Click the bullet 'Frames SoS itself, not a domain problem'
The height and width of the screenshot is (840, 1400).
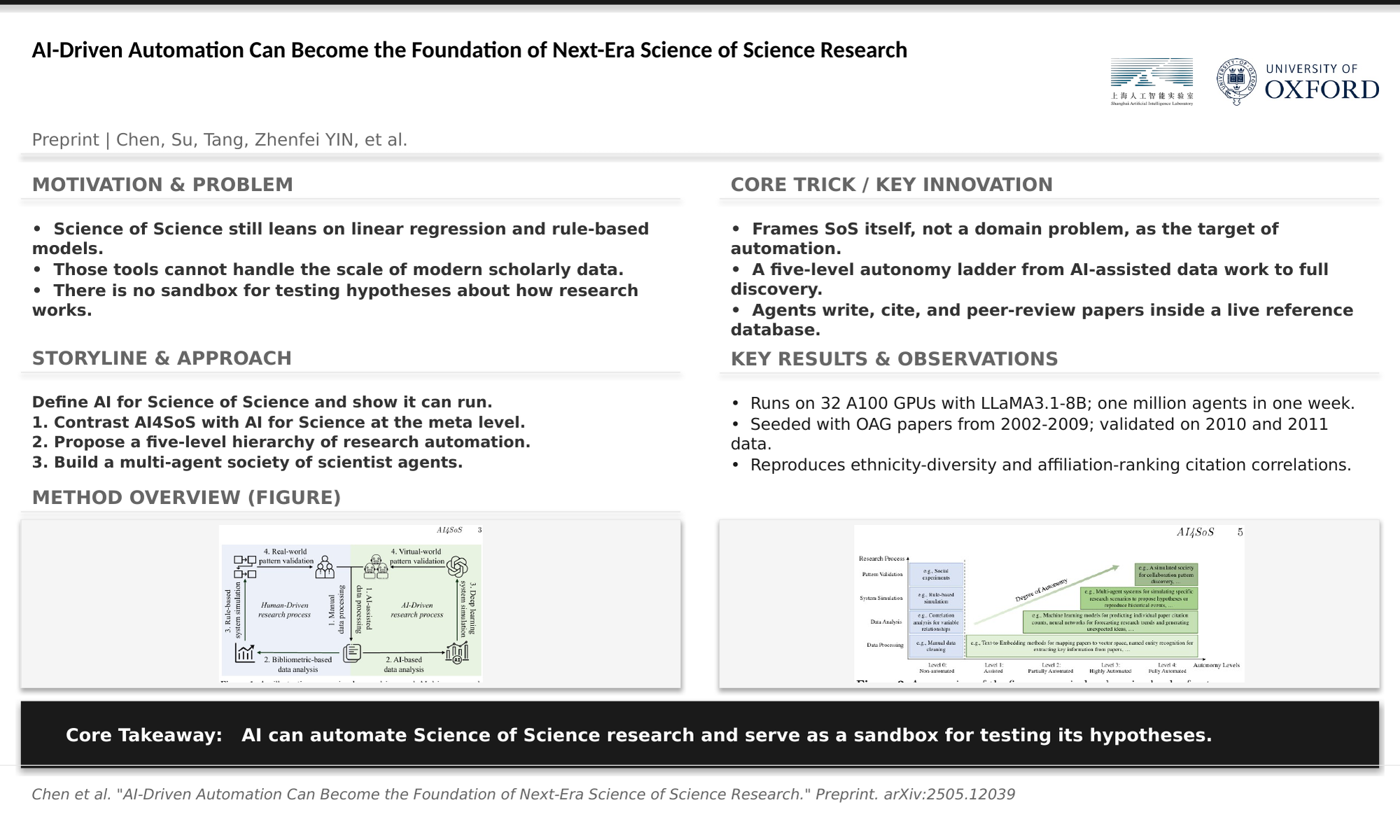click(1005, 239)
